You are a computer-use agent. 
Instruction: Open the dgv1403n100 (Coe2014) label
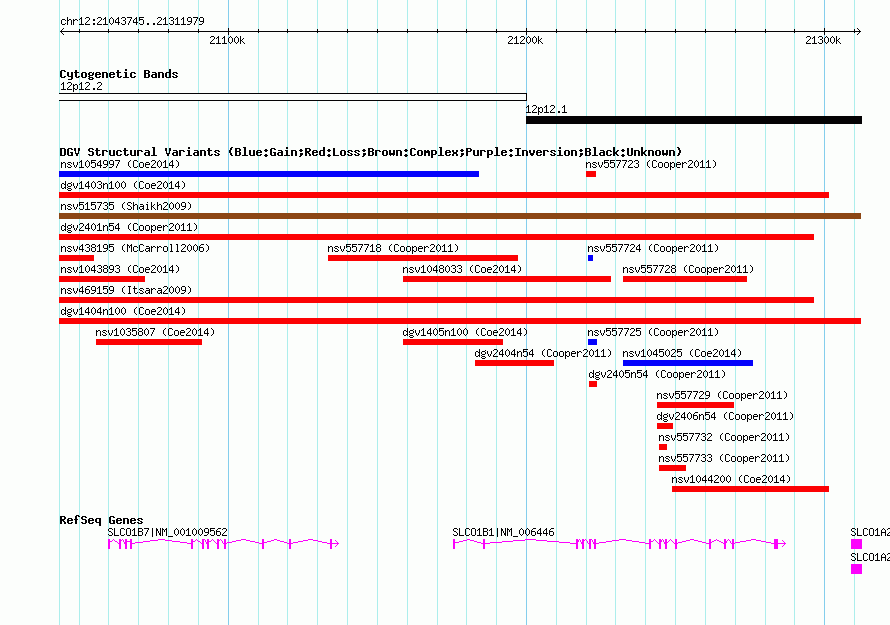(x=123, y=185)
